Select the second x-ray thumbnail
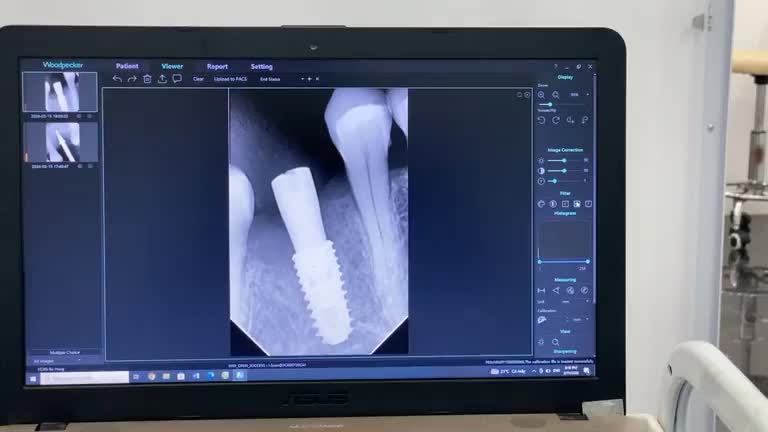Viewport: 768px width, 432px height. [61, 142]
